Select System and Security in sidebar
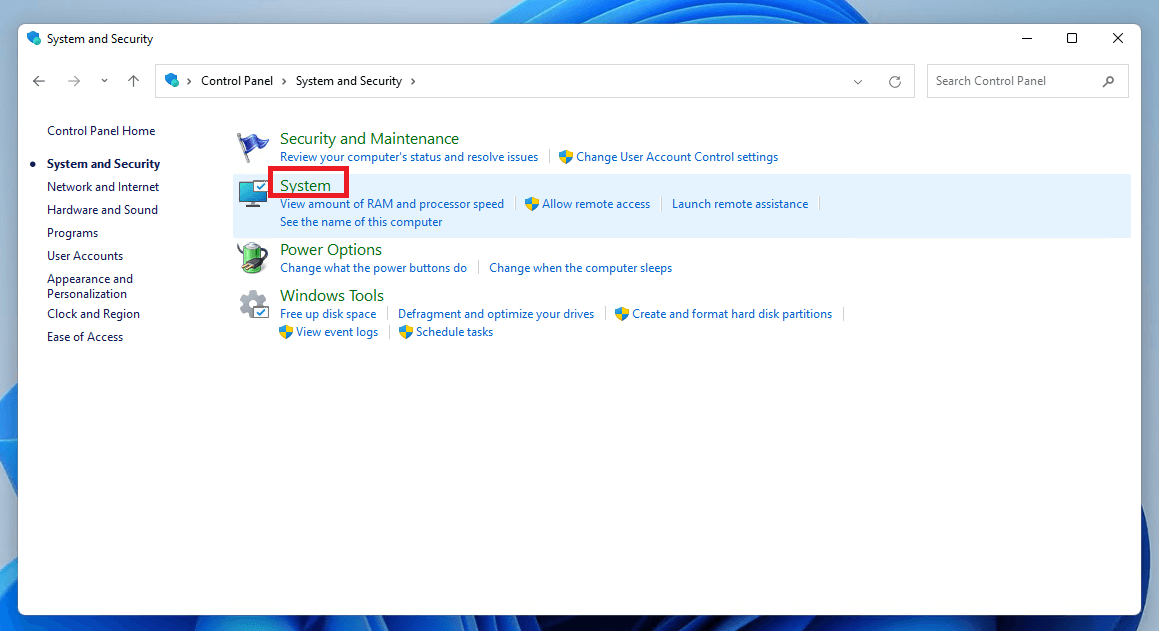 pyautogui.click(x=103, y=164)
